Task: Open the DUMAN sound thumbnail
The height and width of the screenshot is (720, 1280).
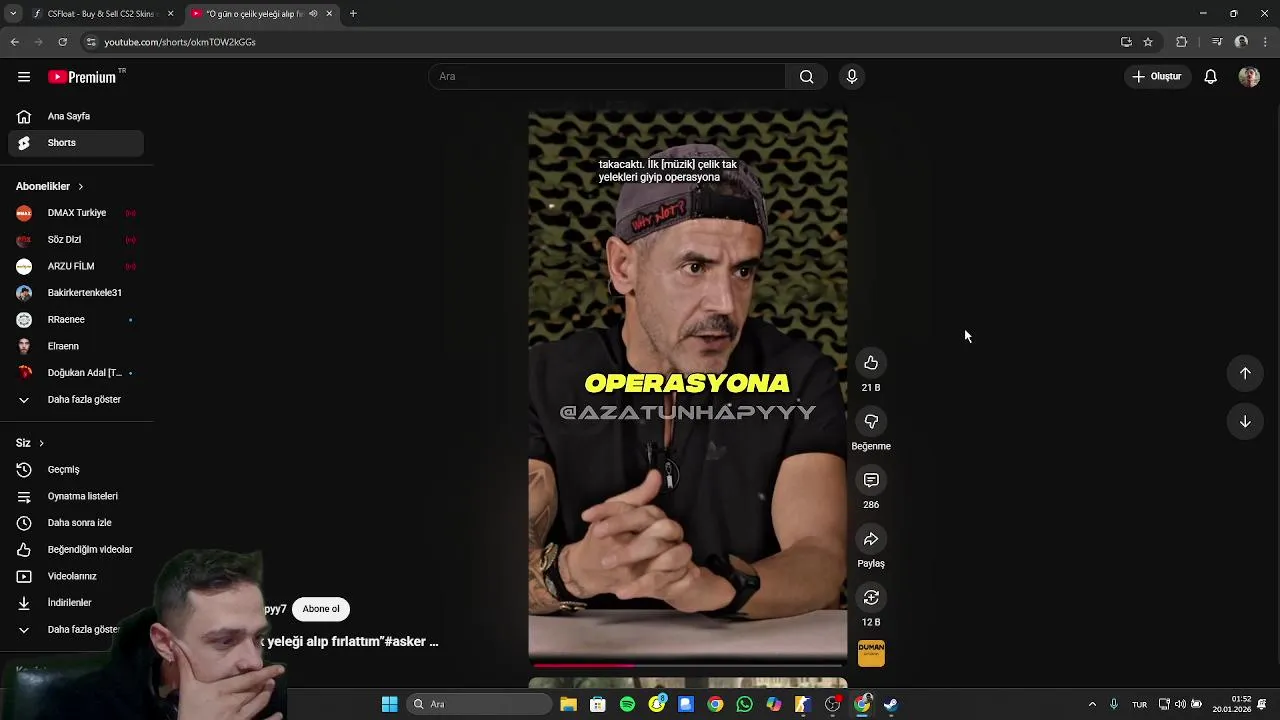Action: click(x=871, y=654)
